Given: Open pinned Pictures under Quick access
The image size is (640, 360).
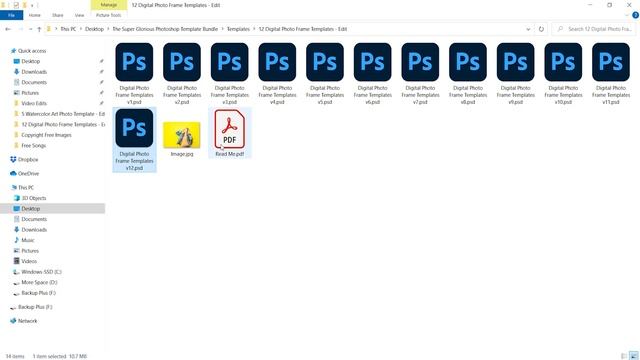Looking at the screenshot, I should point(30,93).
